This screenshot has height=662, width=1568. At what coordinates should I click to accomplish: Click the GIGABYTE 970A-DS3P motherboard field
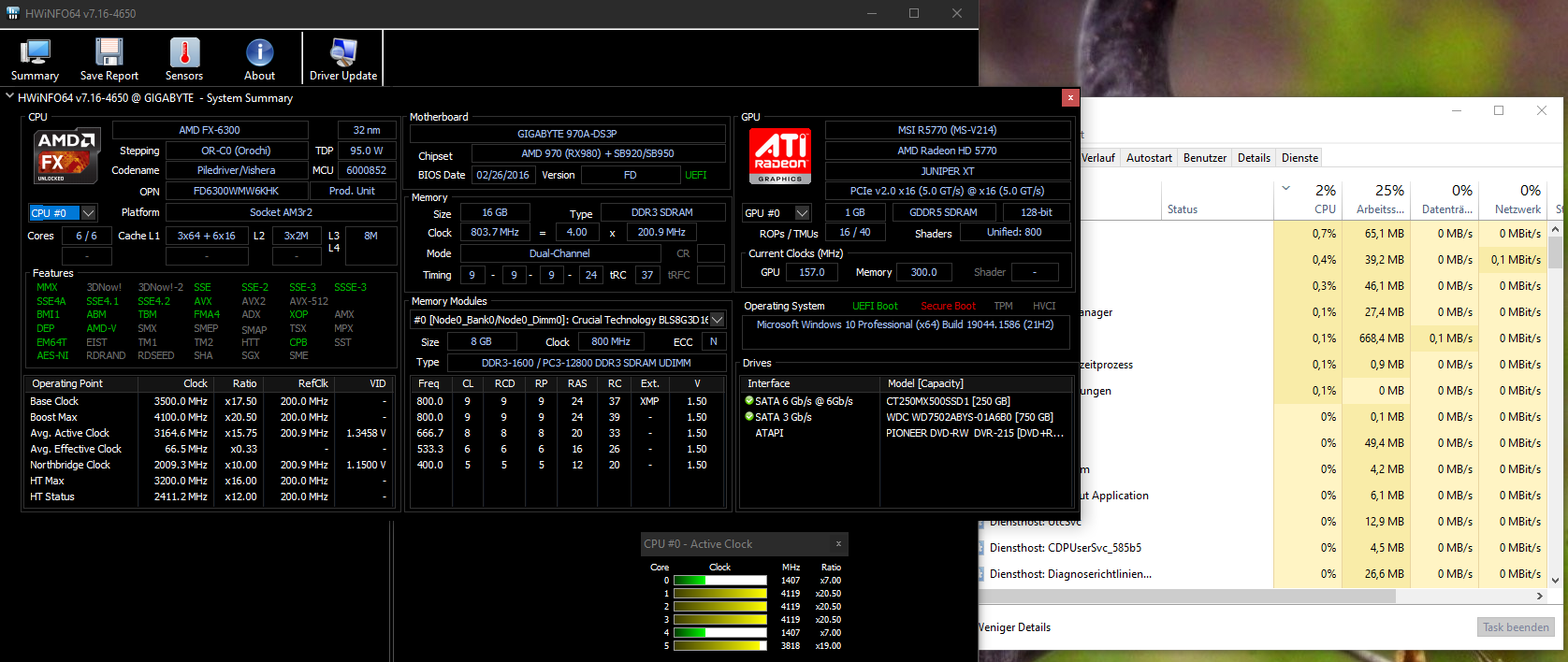coord(567,134)
